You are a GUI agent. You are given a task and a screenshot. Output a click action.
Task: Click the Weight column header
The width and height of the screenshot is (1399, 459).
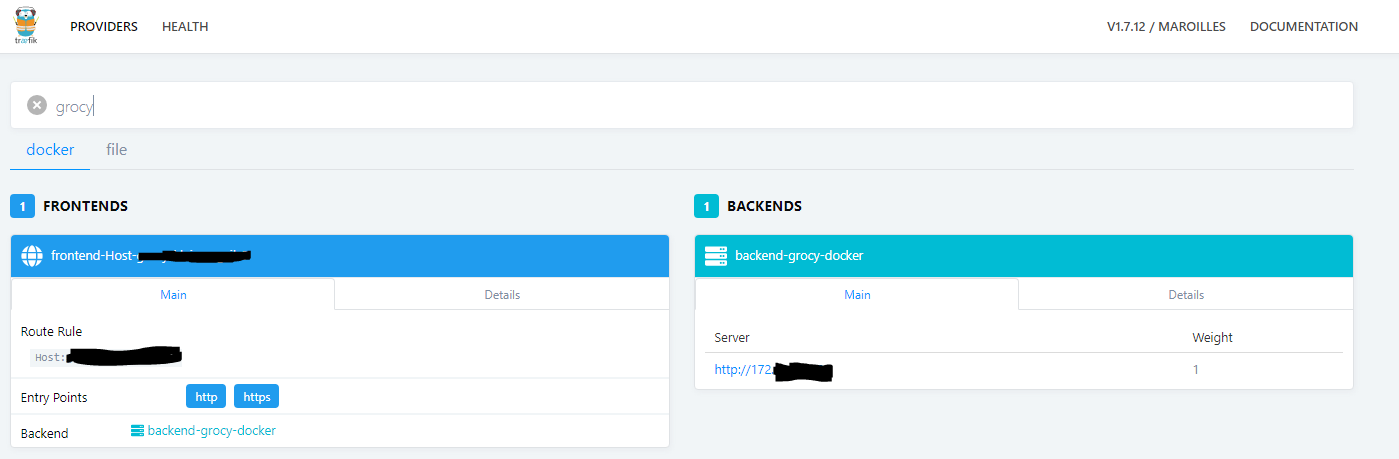(x=1212, y=338)
